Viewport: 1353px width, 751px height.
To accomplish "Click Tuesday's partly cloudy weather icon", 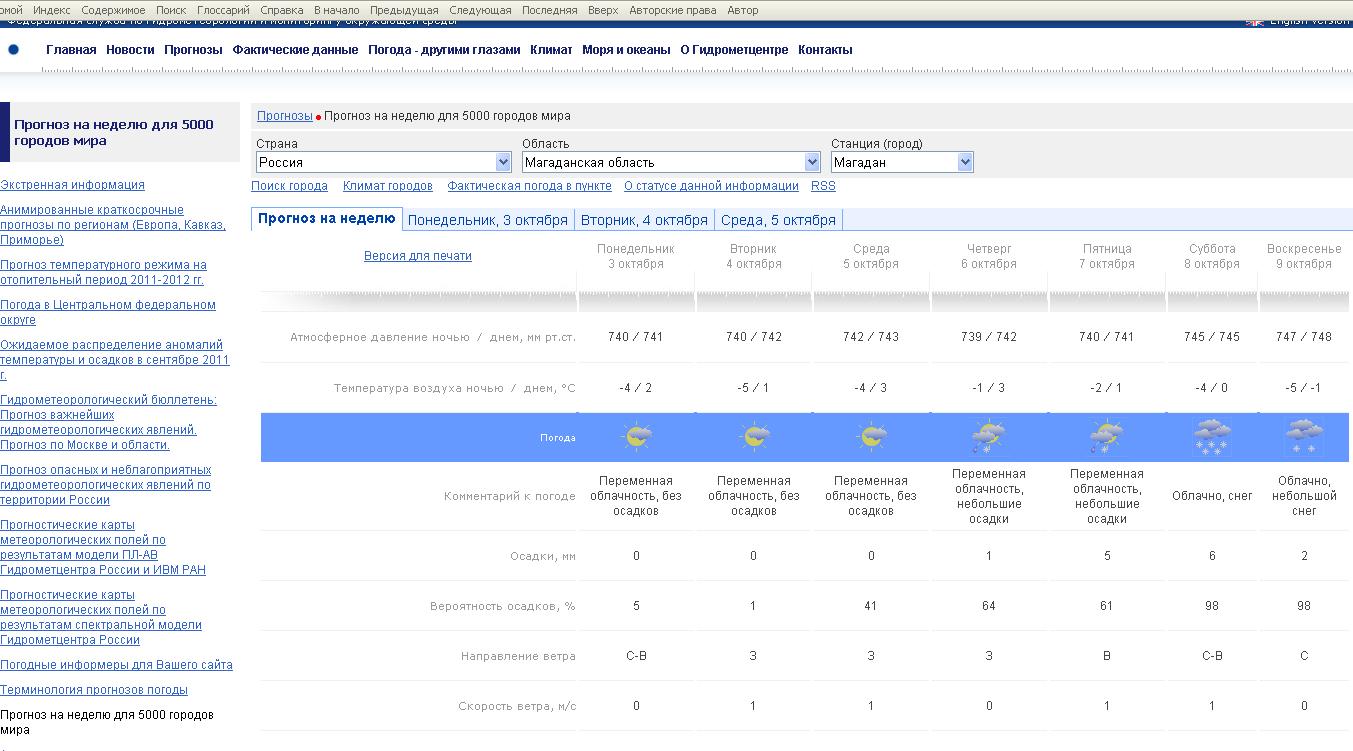I will 754,437.
